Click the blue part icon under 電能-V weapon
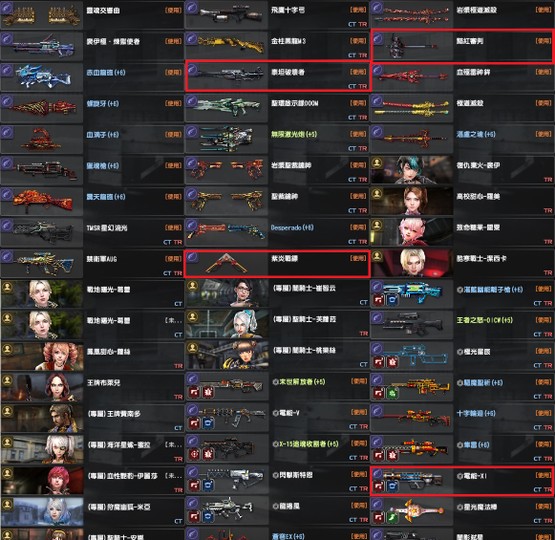The height and width of the screenshot is (540, 555). (208, 423)
